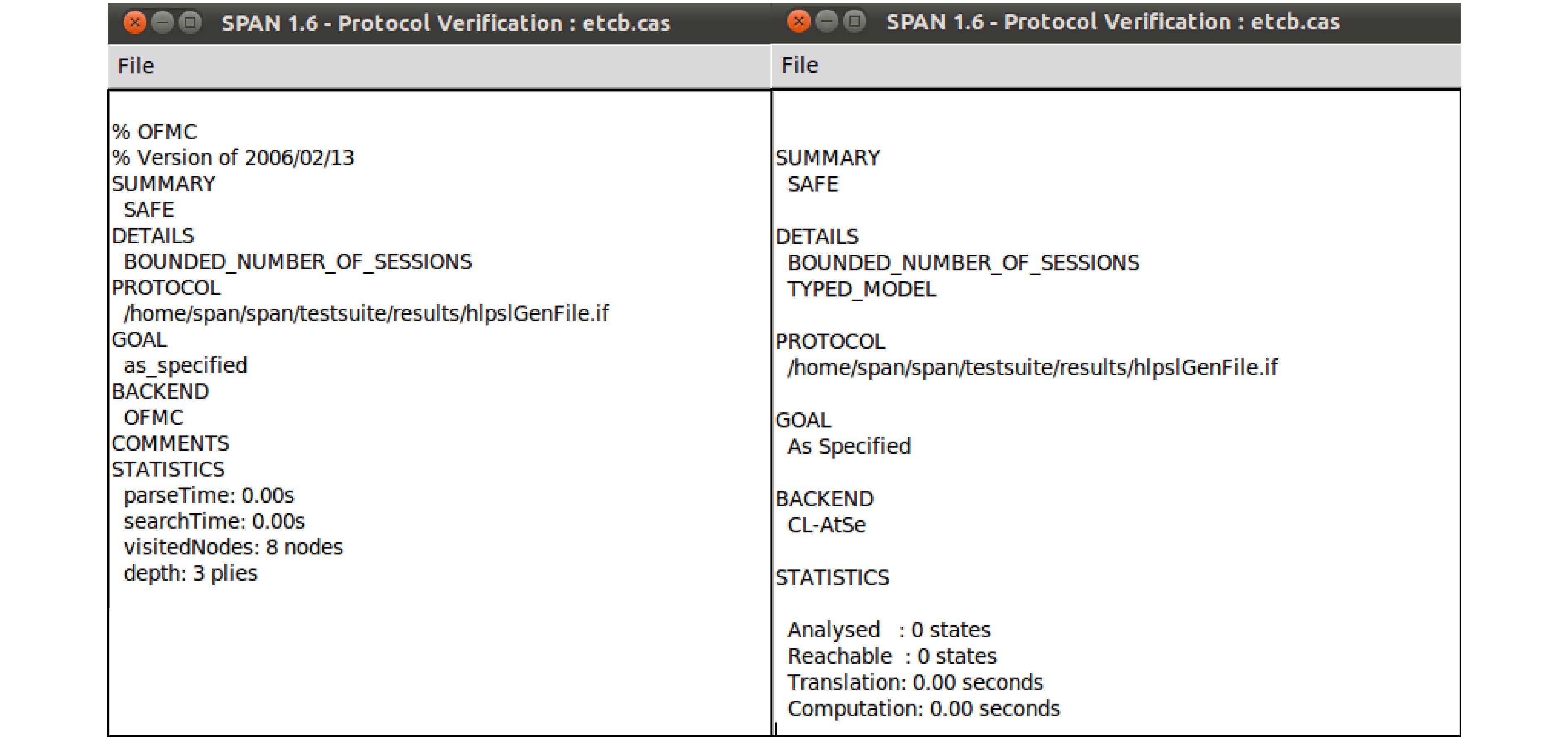This screenshot has width=1568, height=740.
Task: Click the "Analysed : 0 states" line
Action: [889, 630]
